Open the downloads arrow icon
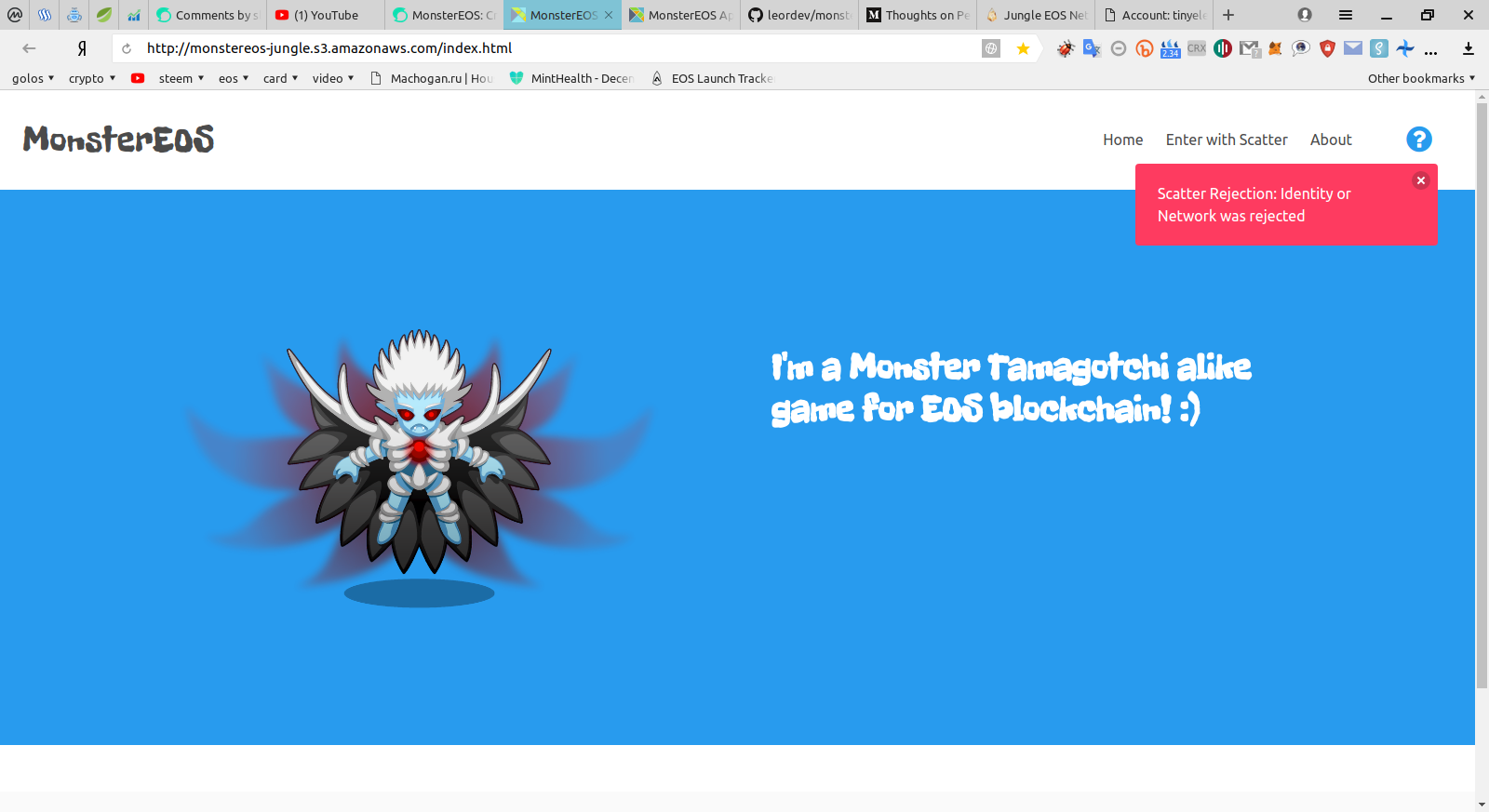Viewport: 1489px width, 812px height. pos(1469,48)
